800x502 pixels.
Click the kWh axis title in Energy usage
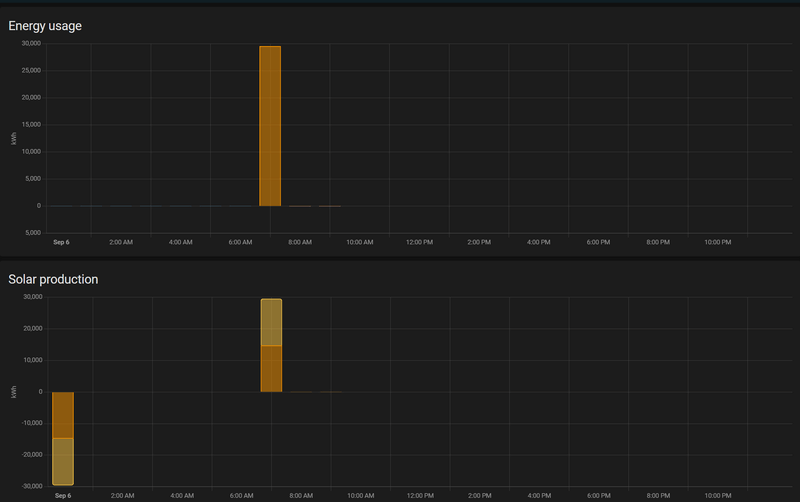pos(14,138)
